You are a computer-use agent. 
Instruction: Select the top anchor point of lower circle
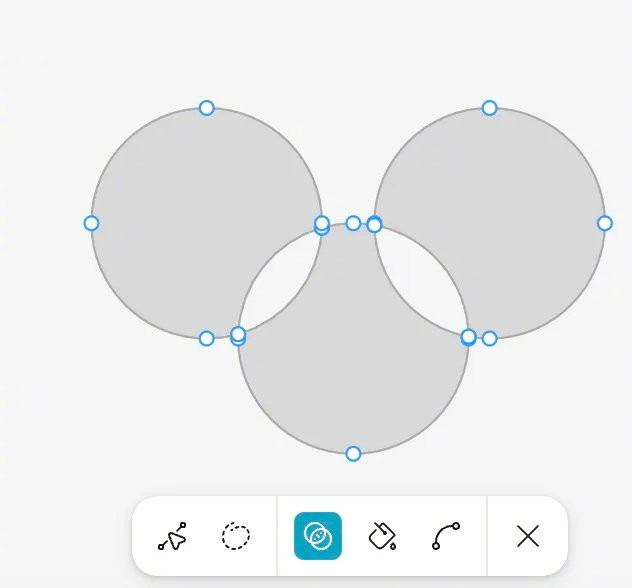click(353, 223)
